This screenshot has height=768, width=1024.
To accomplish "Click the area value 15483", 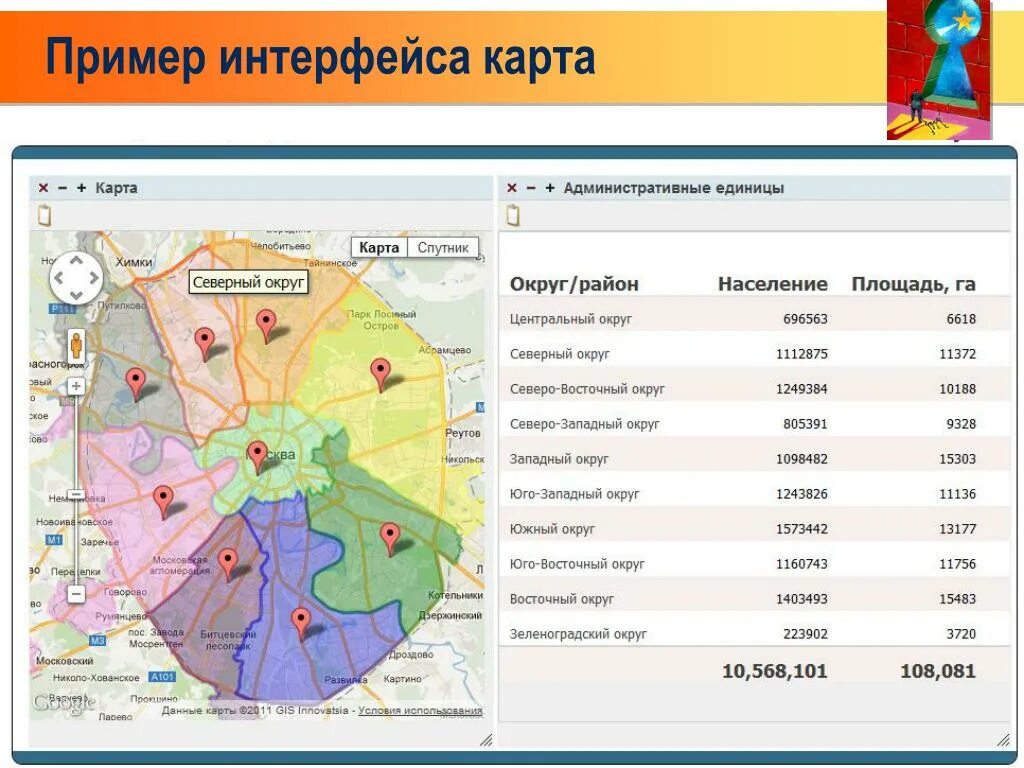I will 957,599.
